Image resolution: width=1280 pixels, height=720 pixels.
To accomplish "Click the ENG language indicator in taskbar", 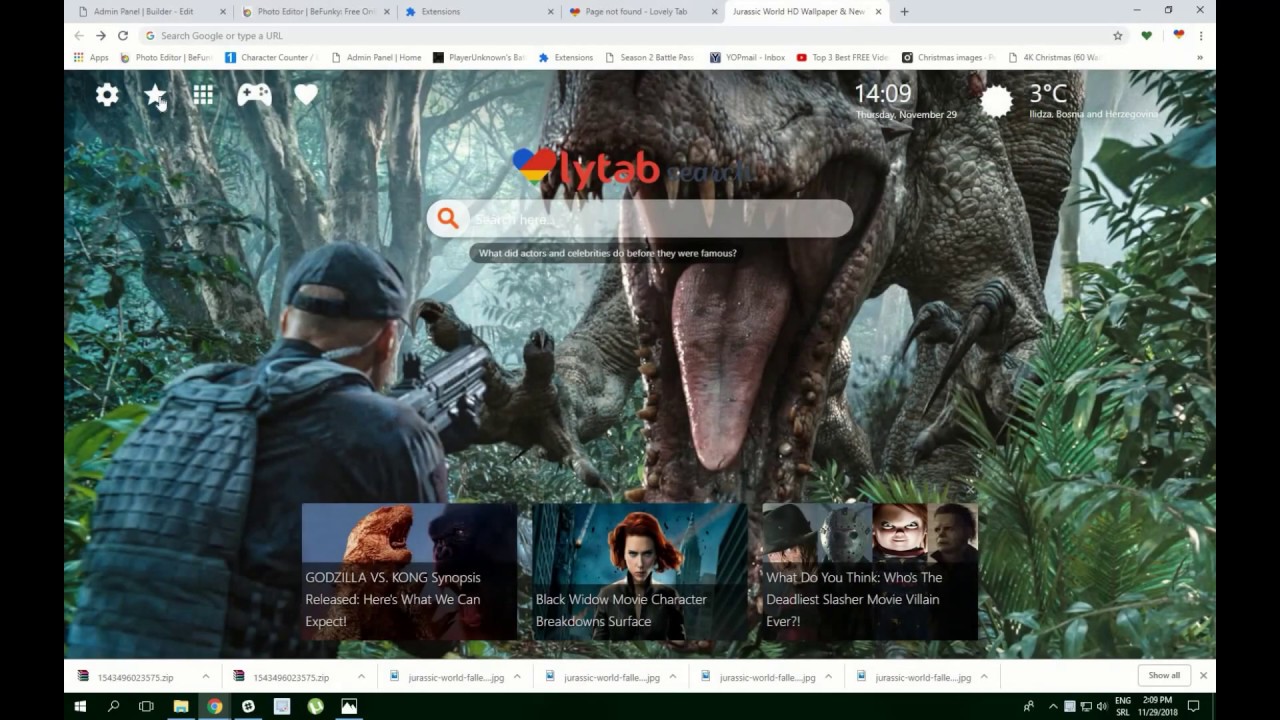I will tap(1122, 700).
